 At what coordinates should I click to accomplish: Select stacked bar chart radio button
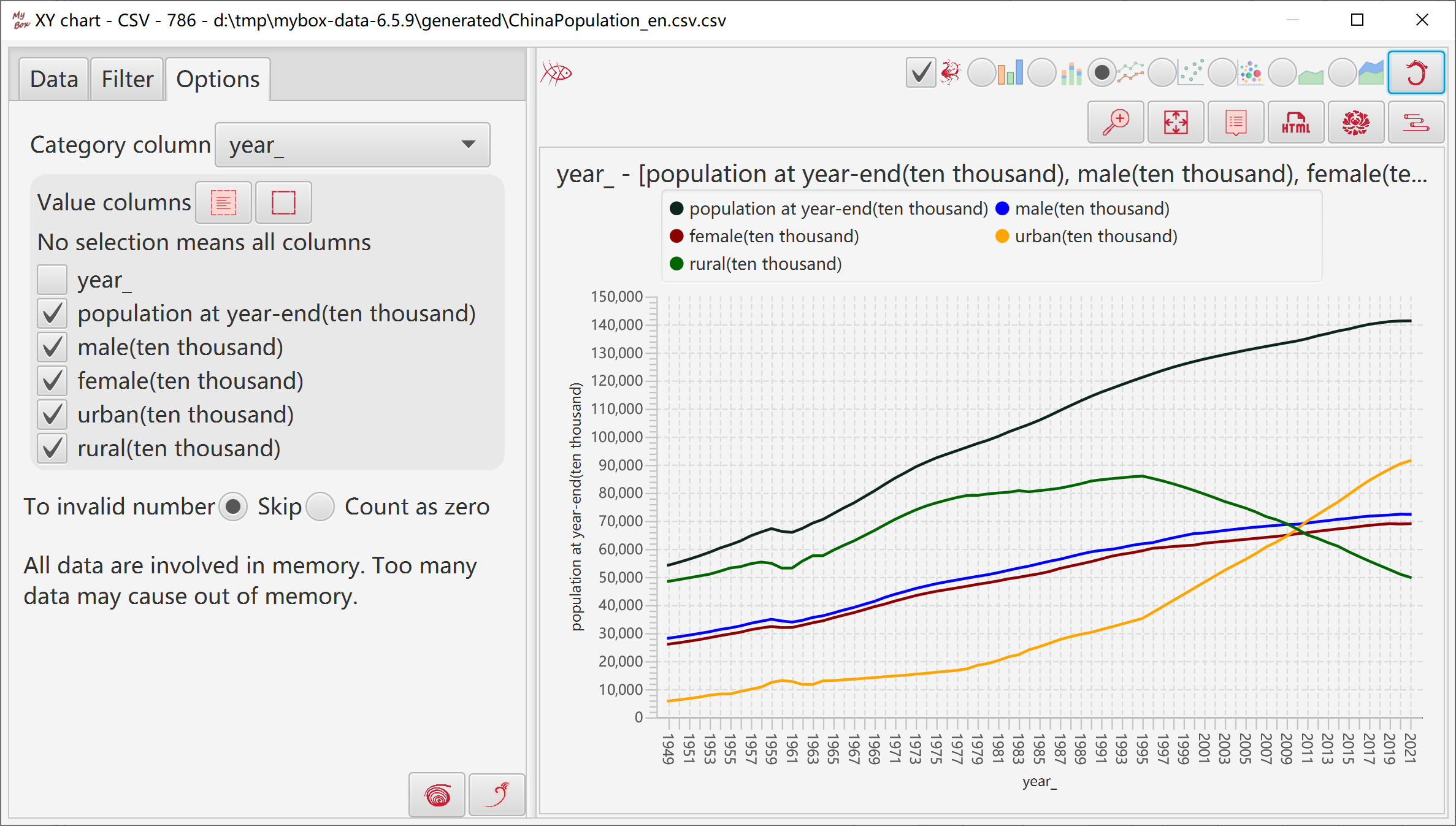pos(1041,72)
